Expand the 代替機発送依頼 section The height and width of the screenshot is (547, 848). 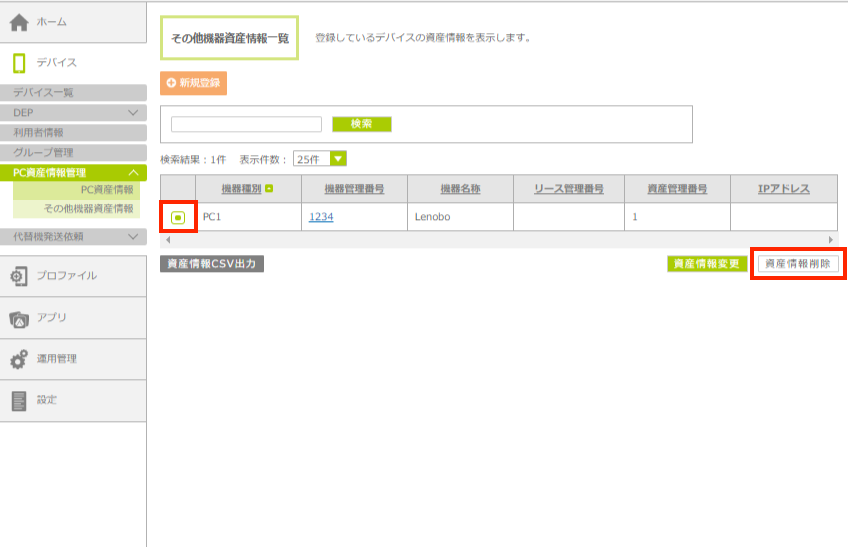133,237
